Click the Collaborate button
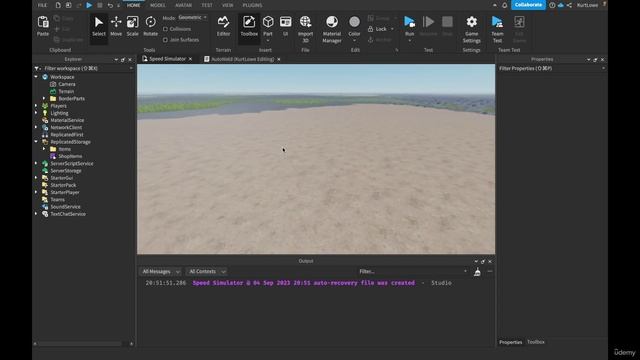This screenshot has width=640, height=360. 528,5
